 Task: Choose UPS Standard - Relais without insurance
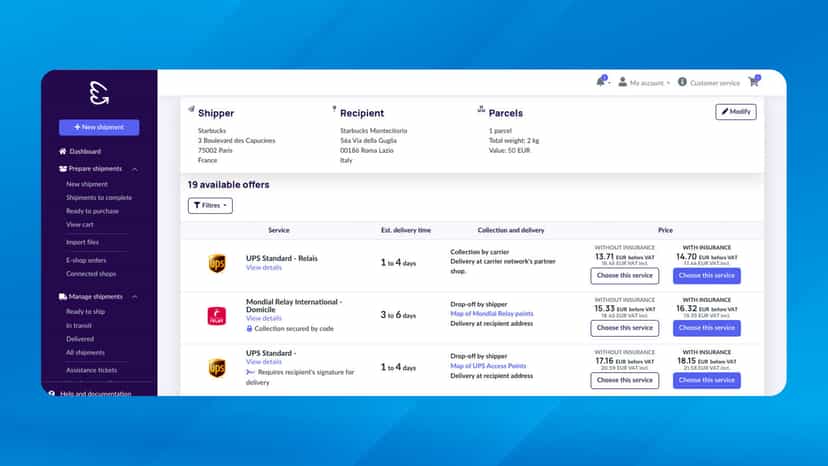click(625, 276)
